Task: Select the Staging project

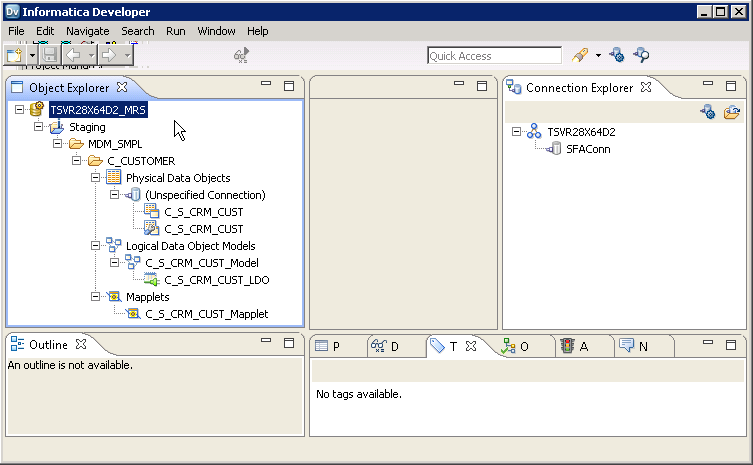Action: click(87, 127)
